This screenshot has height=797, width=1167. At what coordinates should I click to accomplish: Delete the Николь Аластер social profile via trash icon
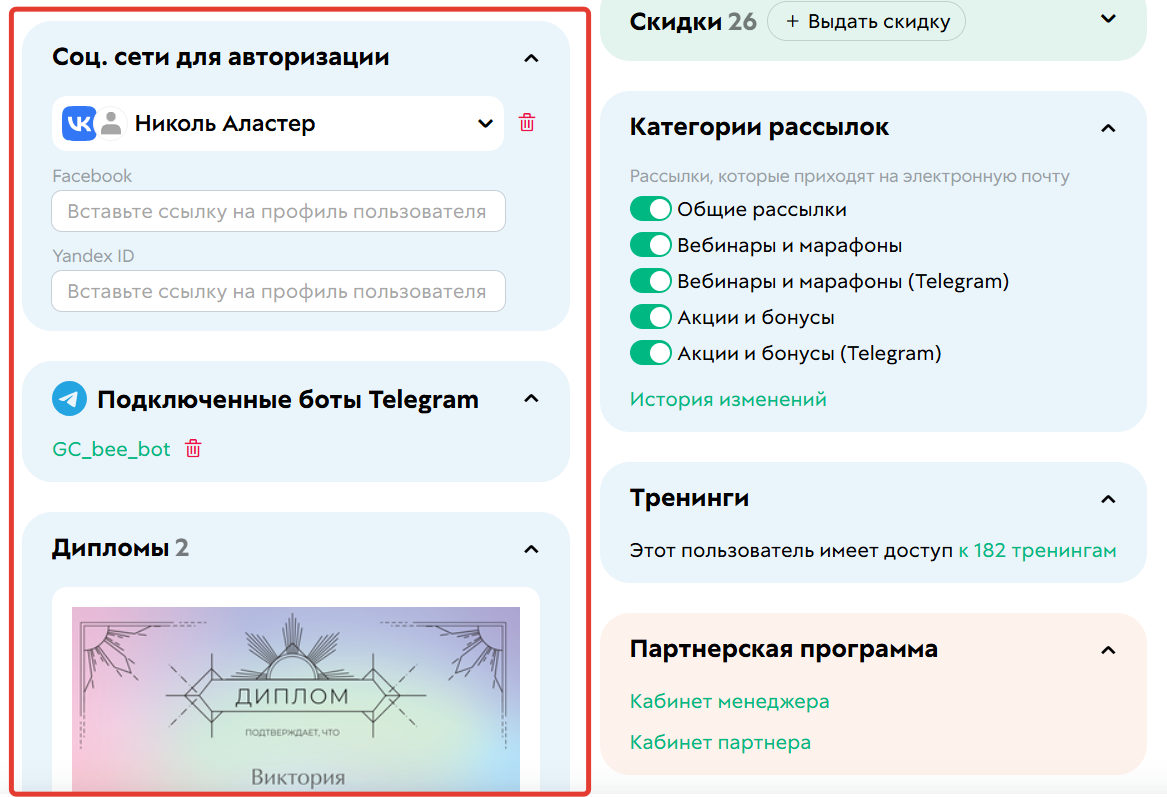coord(527,122)
